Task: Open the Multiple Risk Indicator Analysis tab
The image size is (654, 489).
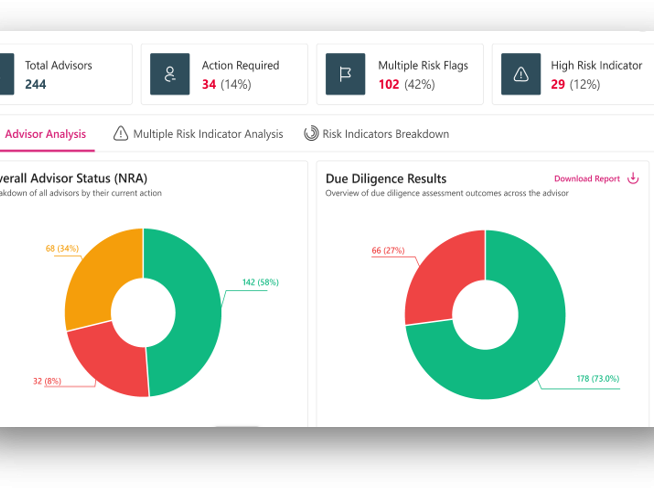Action: (207, 134)
